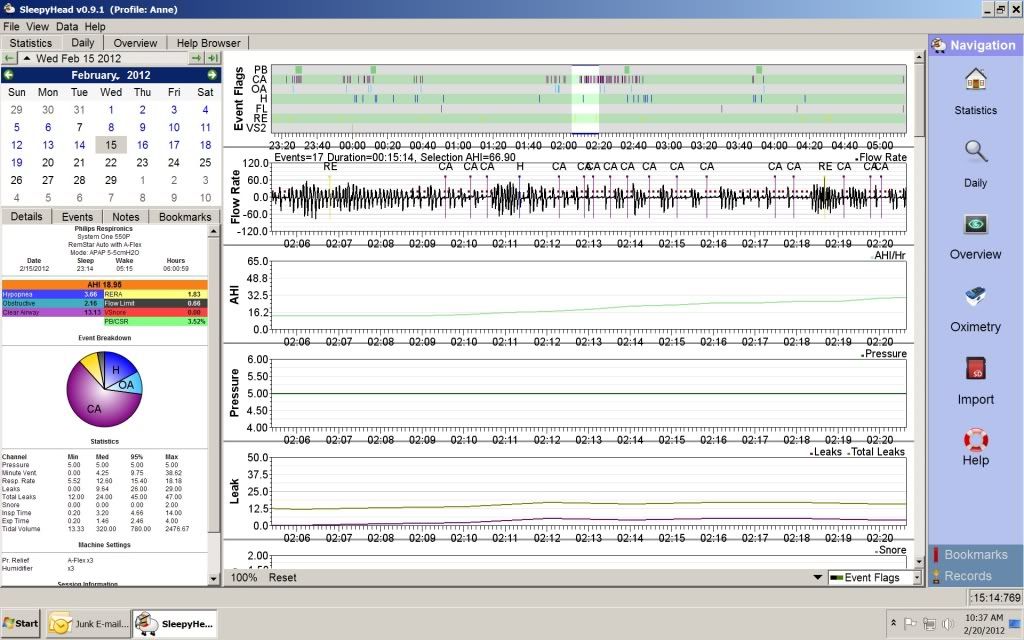
Task: Click the CA slice of the pie chart
Action: [94, 409]
